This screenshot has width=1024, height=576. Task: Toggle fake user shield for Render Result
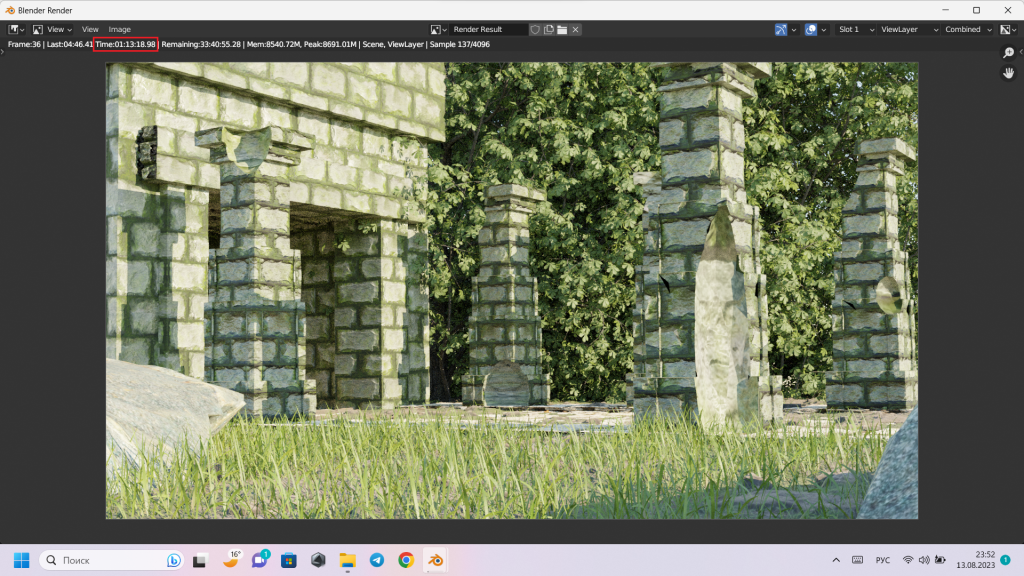point(536,30)
